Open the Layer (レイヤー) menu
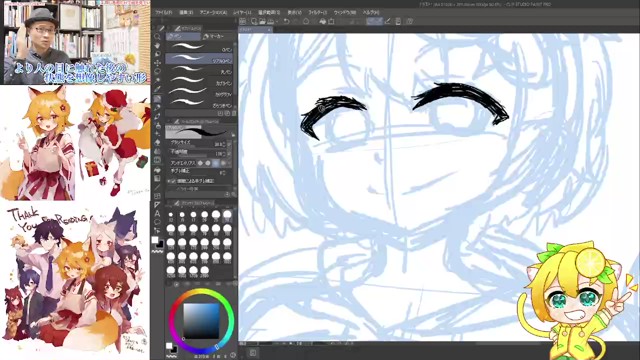This screenshot has height=360, width=640. [x=242, y=13]
